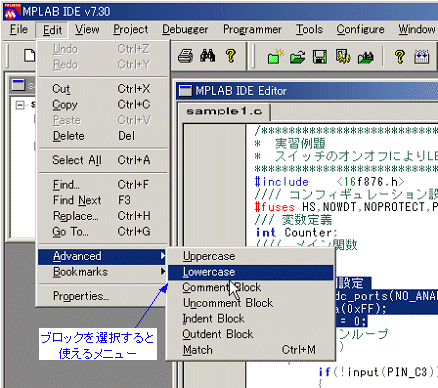Click the '#include' line in code
The width and height of the screenshot is (438, 388).
tap(329, 182)
